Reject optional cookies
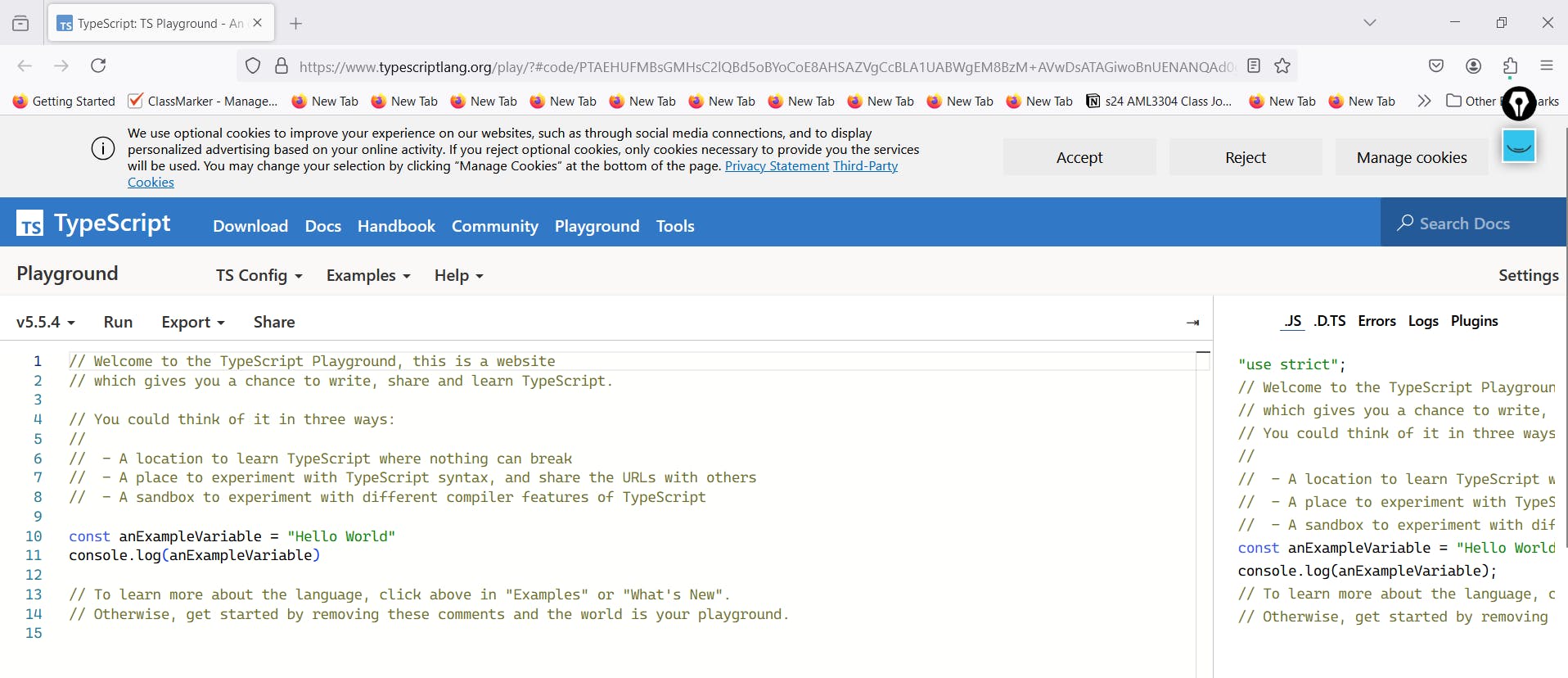 coord(1246,157)
